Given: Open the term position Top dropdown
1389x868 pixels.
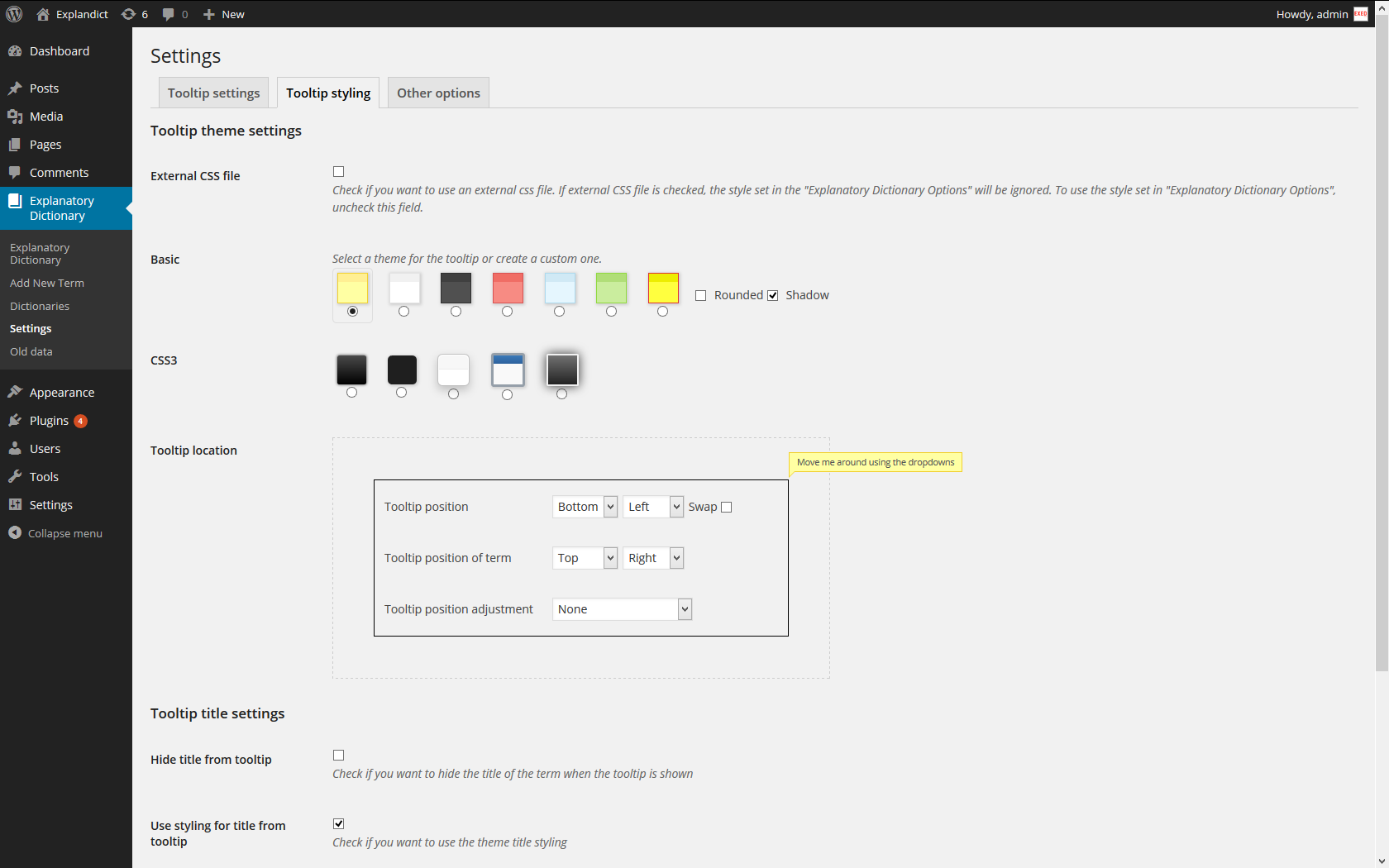Looking at the screenshot, I should pos(585,558).
